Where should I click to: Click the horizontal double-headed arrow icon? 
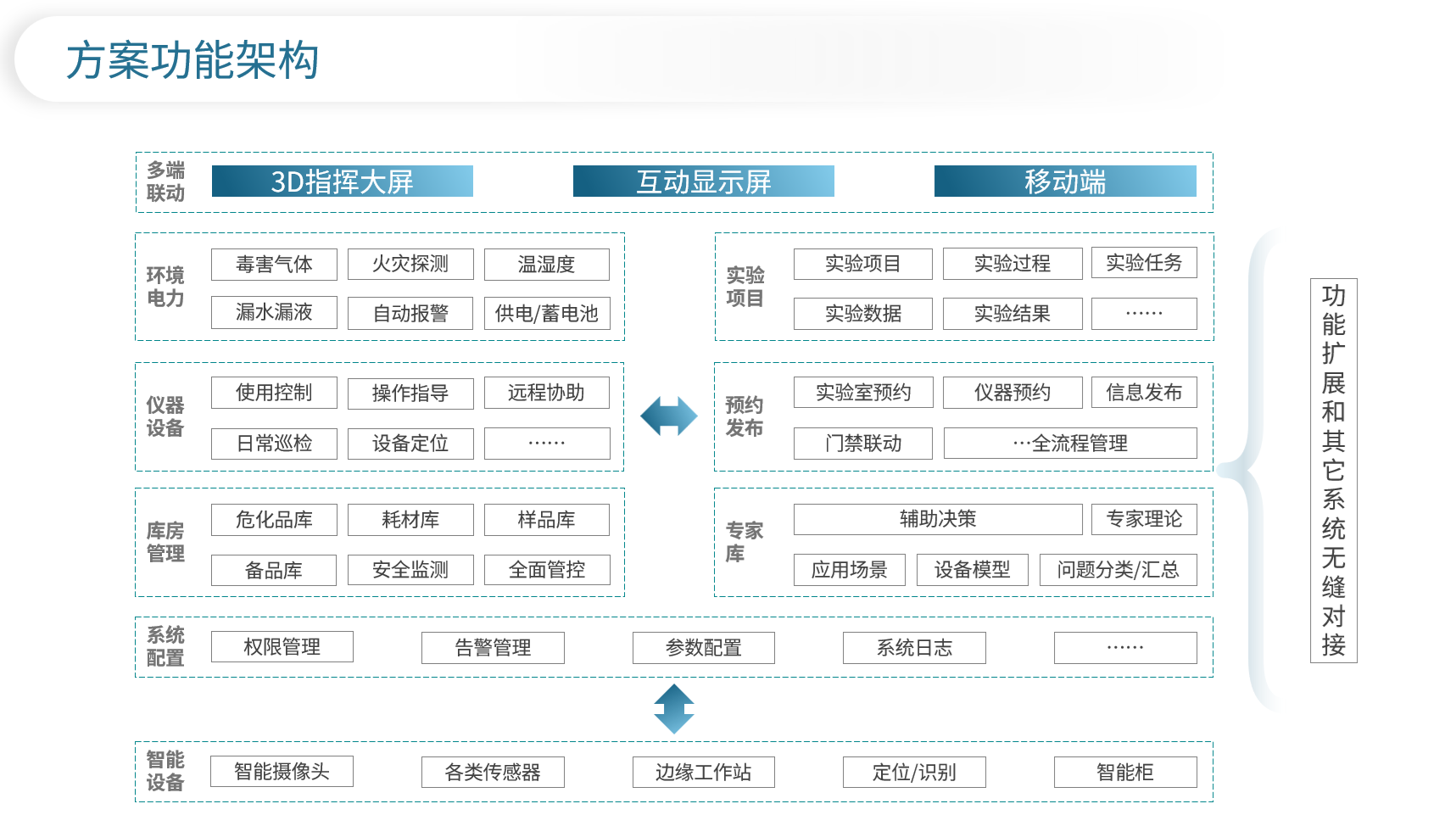click(x=668, y=416)
